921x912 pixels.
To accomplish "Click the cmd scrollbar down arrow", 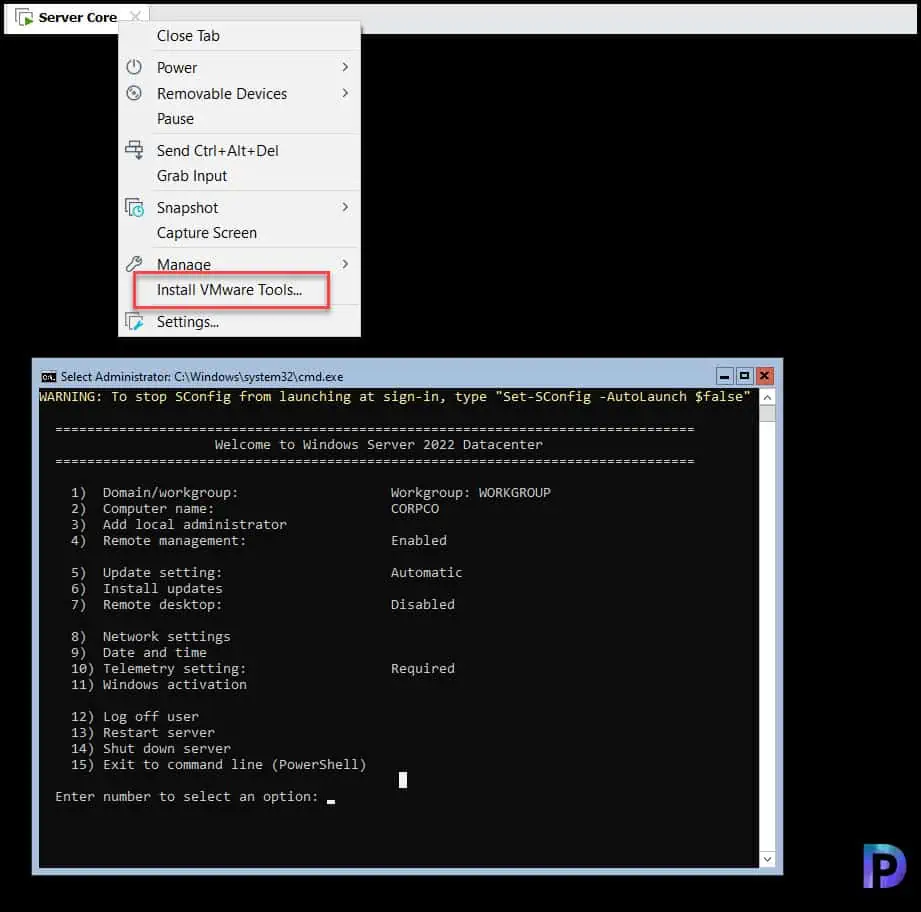I will click(x=767, y=859).
